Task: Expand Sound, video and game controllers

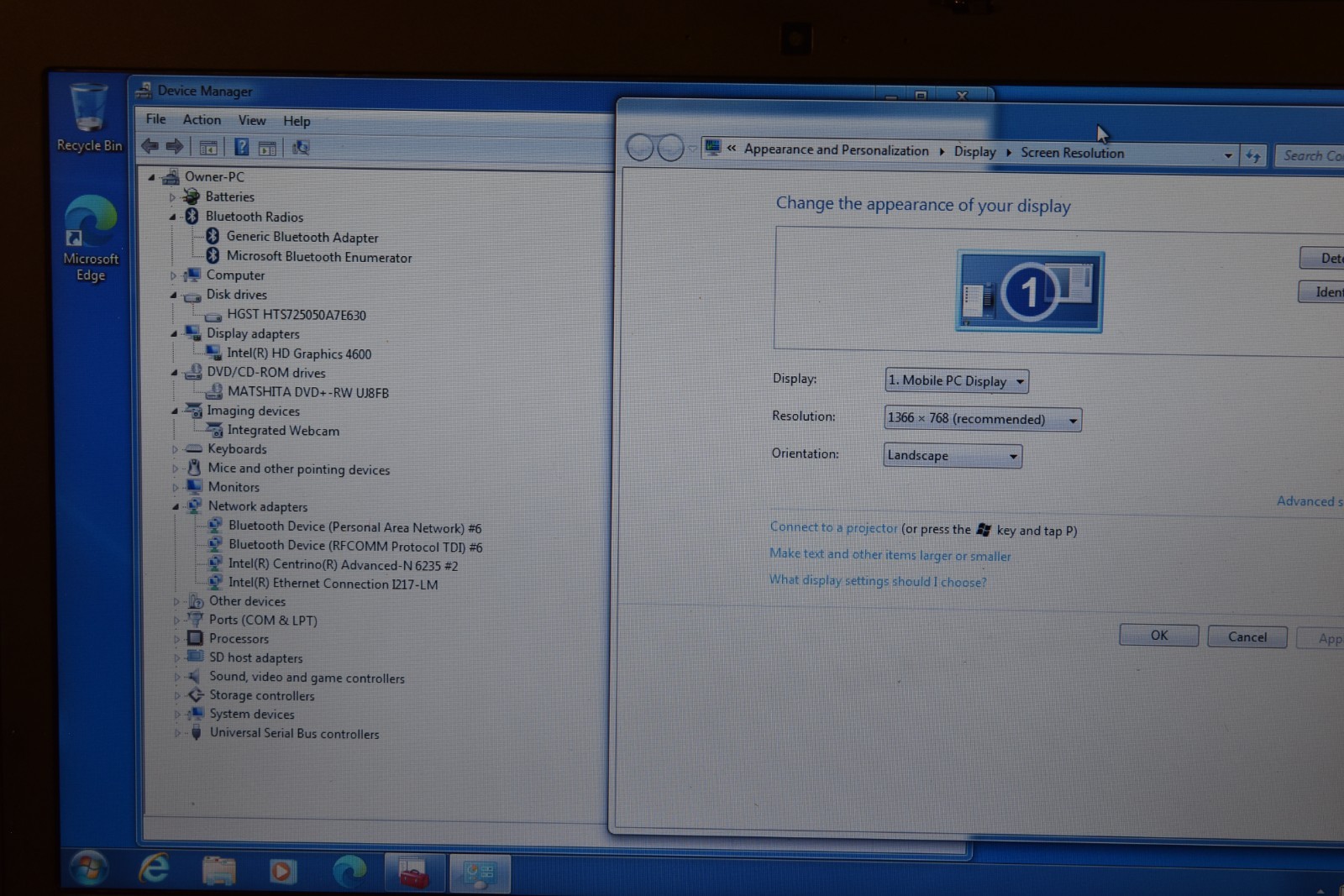Action: (x=176, y=677)
